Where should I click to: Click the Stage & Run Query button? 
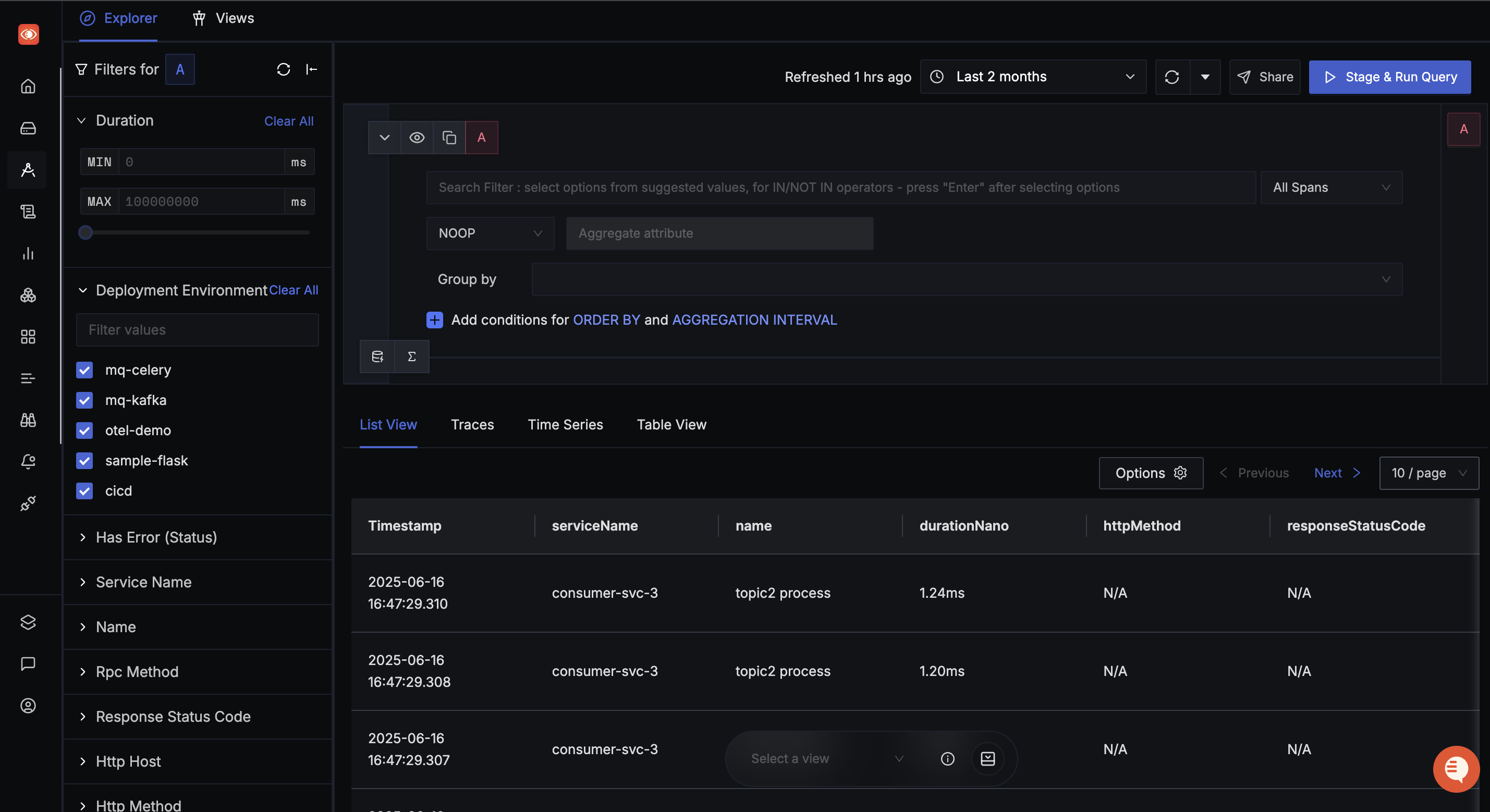click(1389, 77)
